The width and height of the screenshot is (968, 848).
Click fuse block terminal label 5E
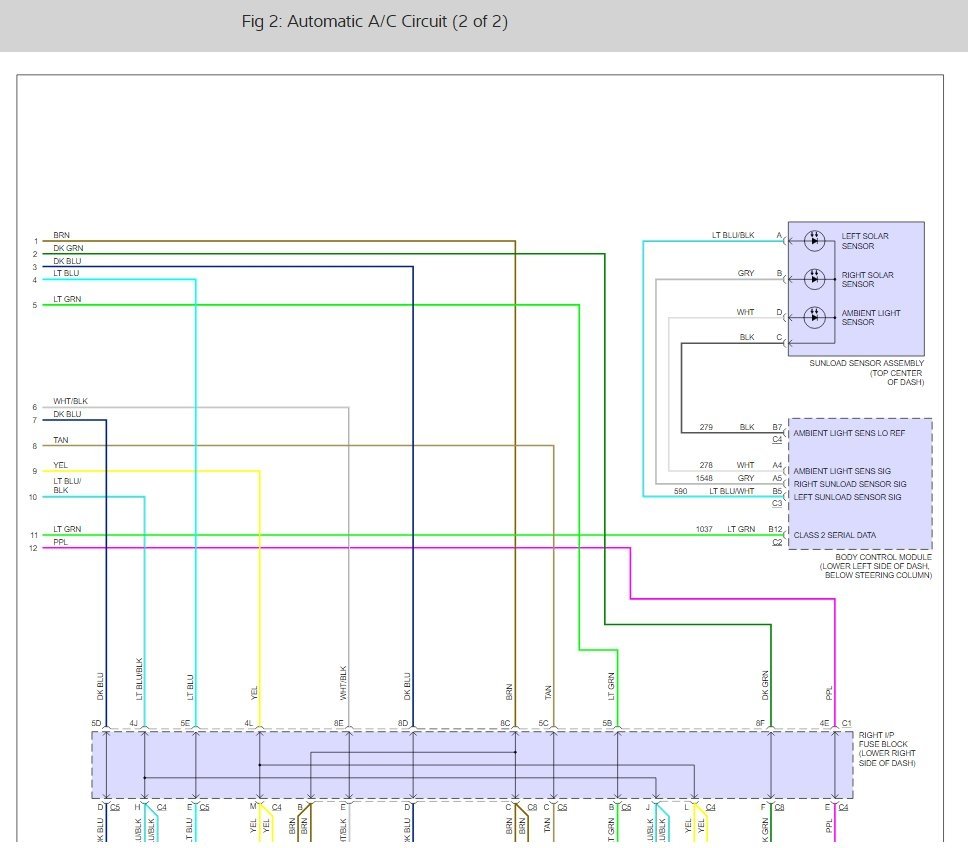pos(185,723)
